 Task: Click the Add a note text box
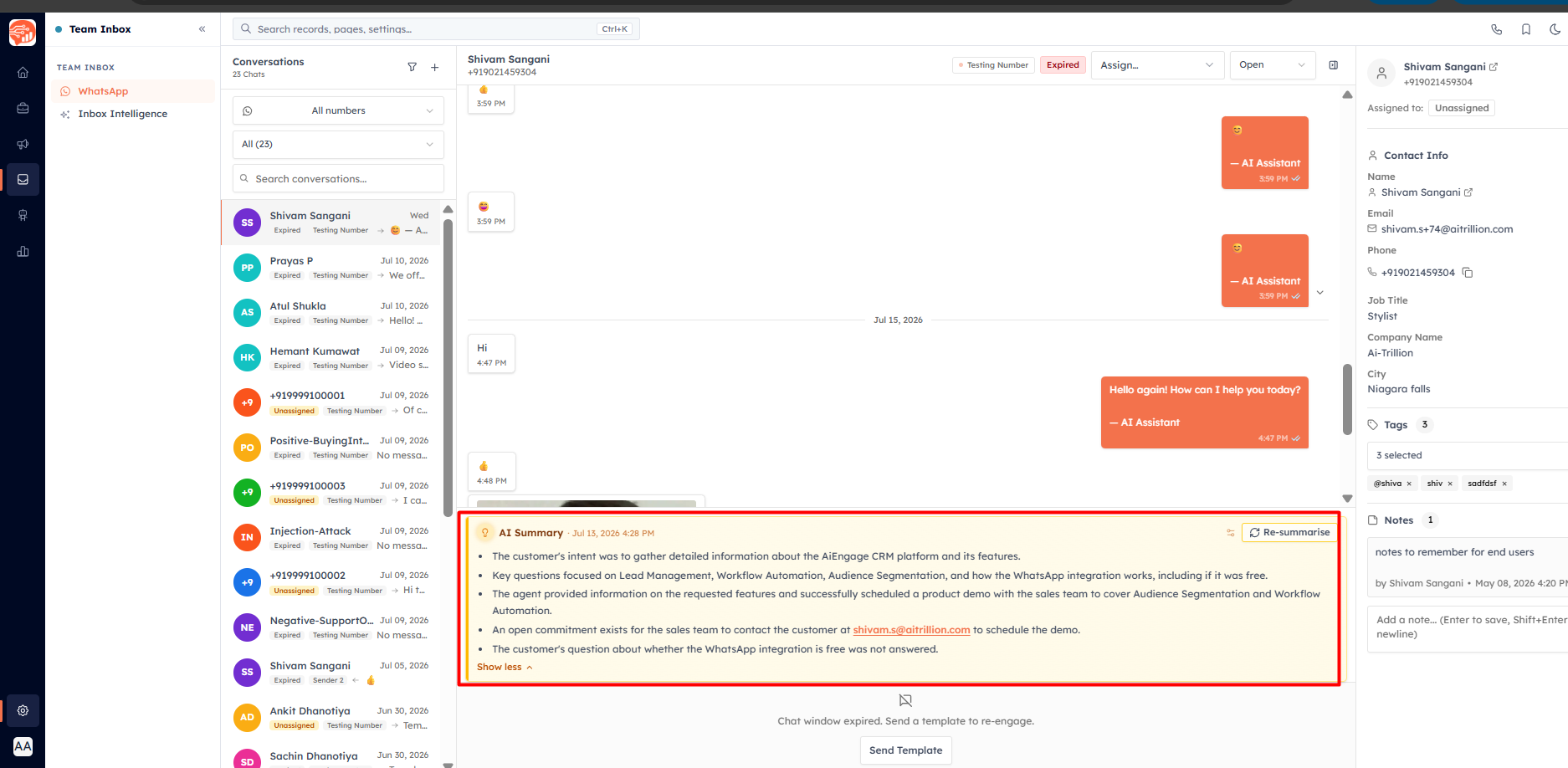(x=1468, y=627)
